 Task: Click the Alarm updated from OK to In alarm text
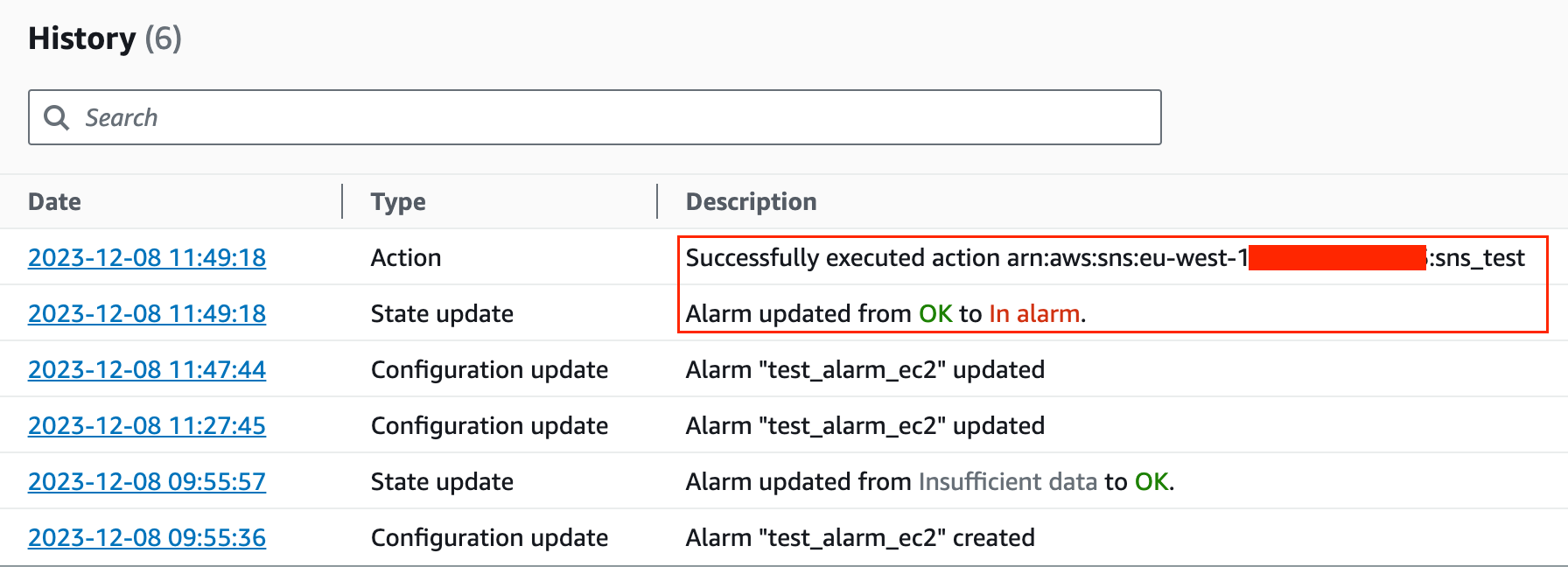tap(885, 313)
